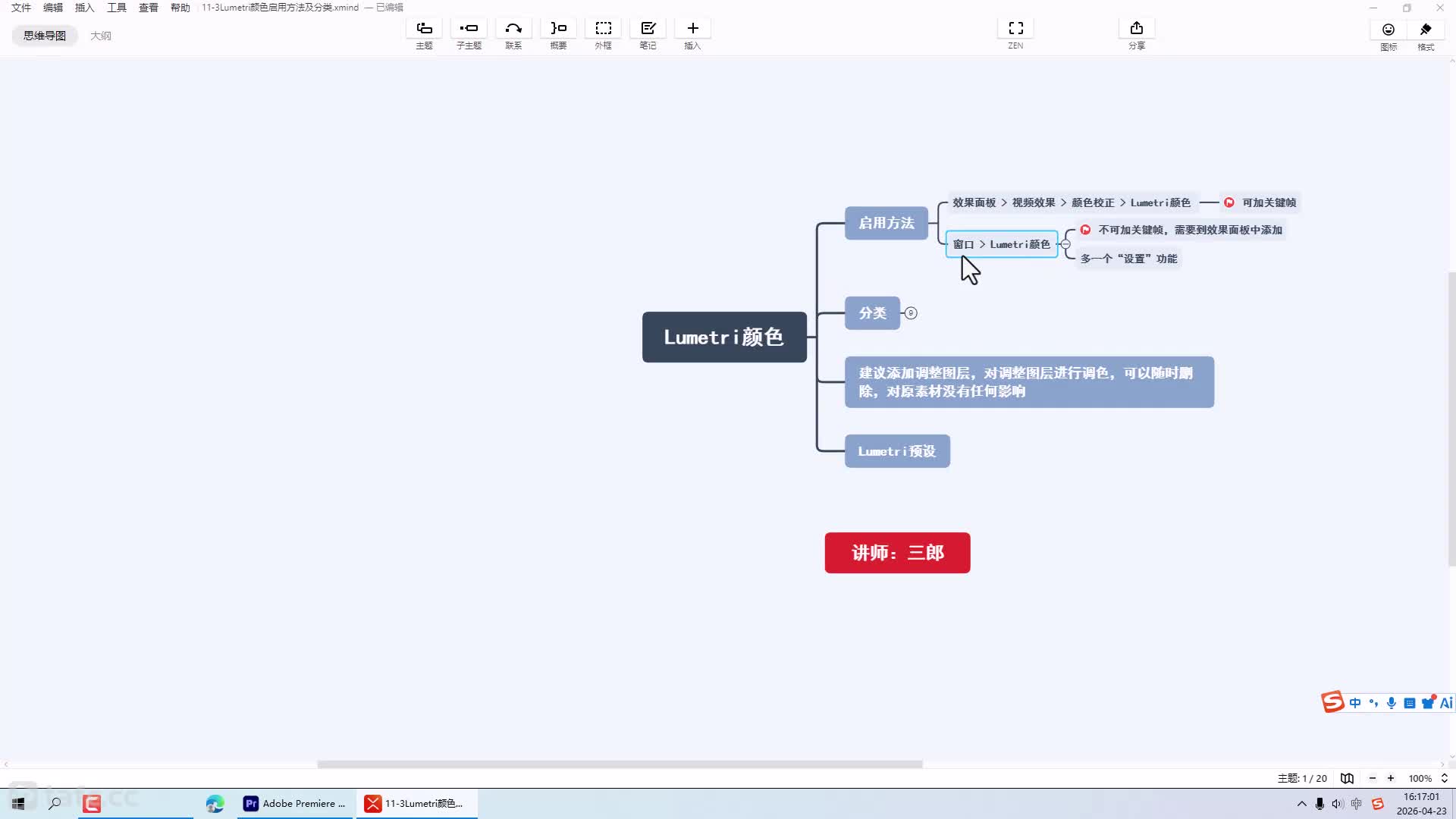Show hidden system tray icons

1301,804
